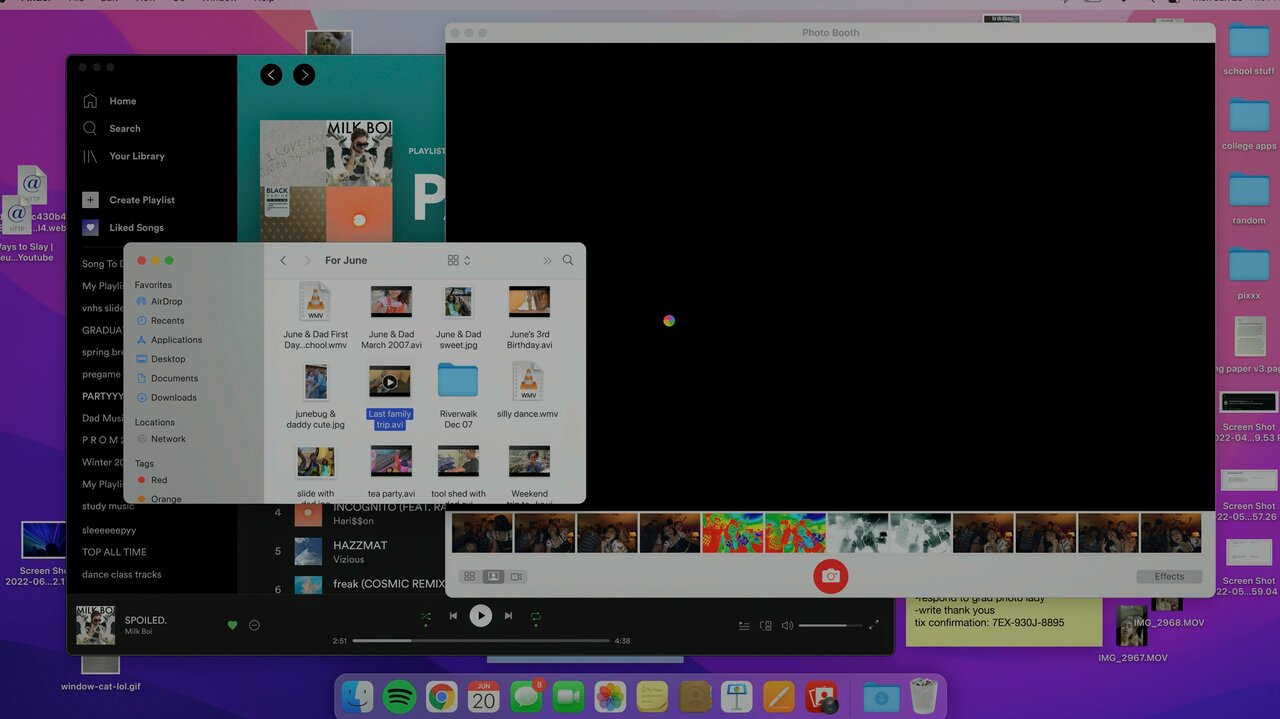Screen dimensions: 1280x719
Task: Click the Connect to a device icon
Action: point(766,626)
